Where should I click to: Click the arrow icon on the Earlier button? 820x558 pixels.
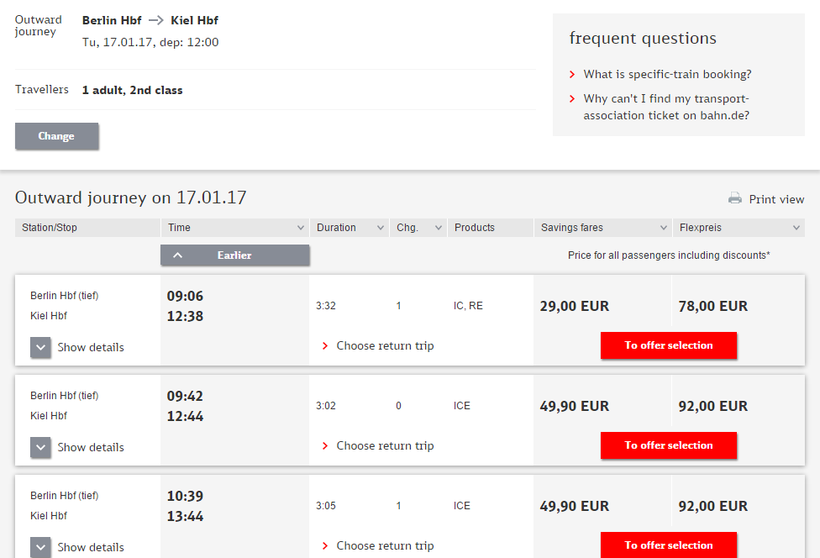pos(178,256)
